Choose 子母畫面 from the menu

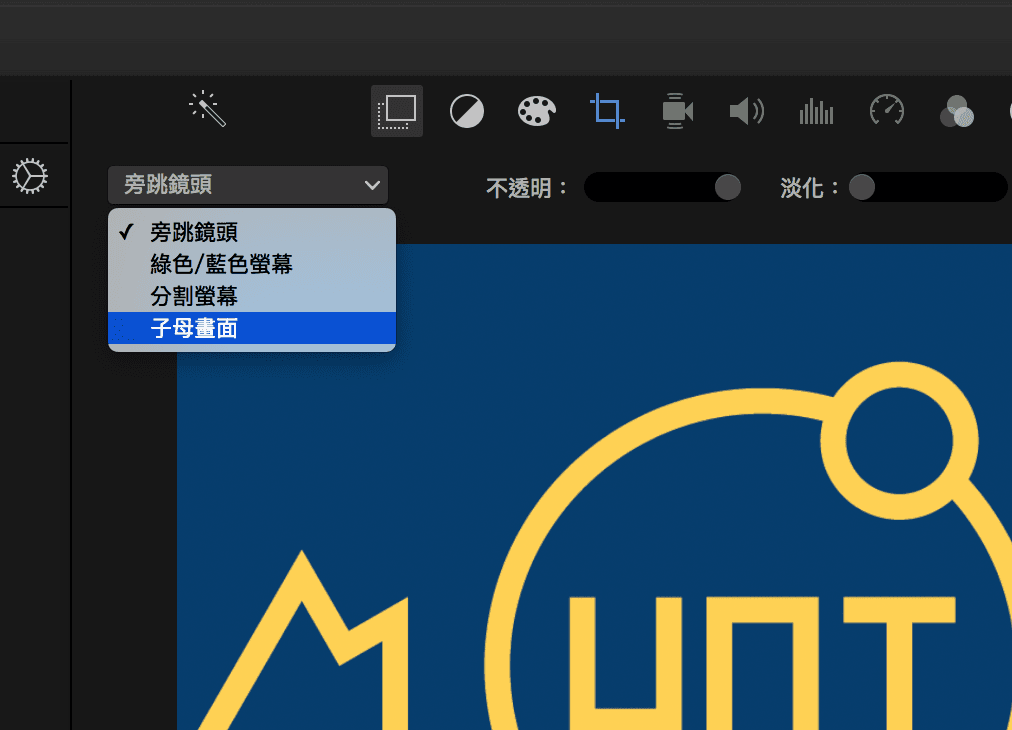pos(252,328)
